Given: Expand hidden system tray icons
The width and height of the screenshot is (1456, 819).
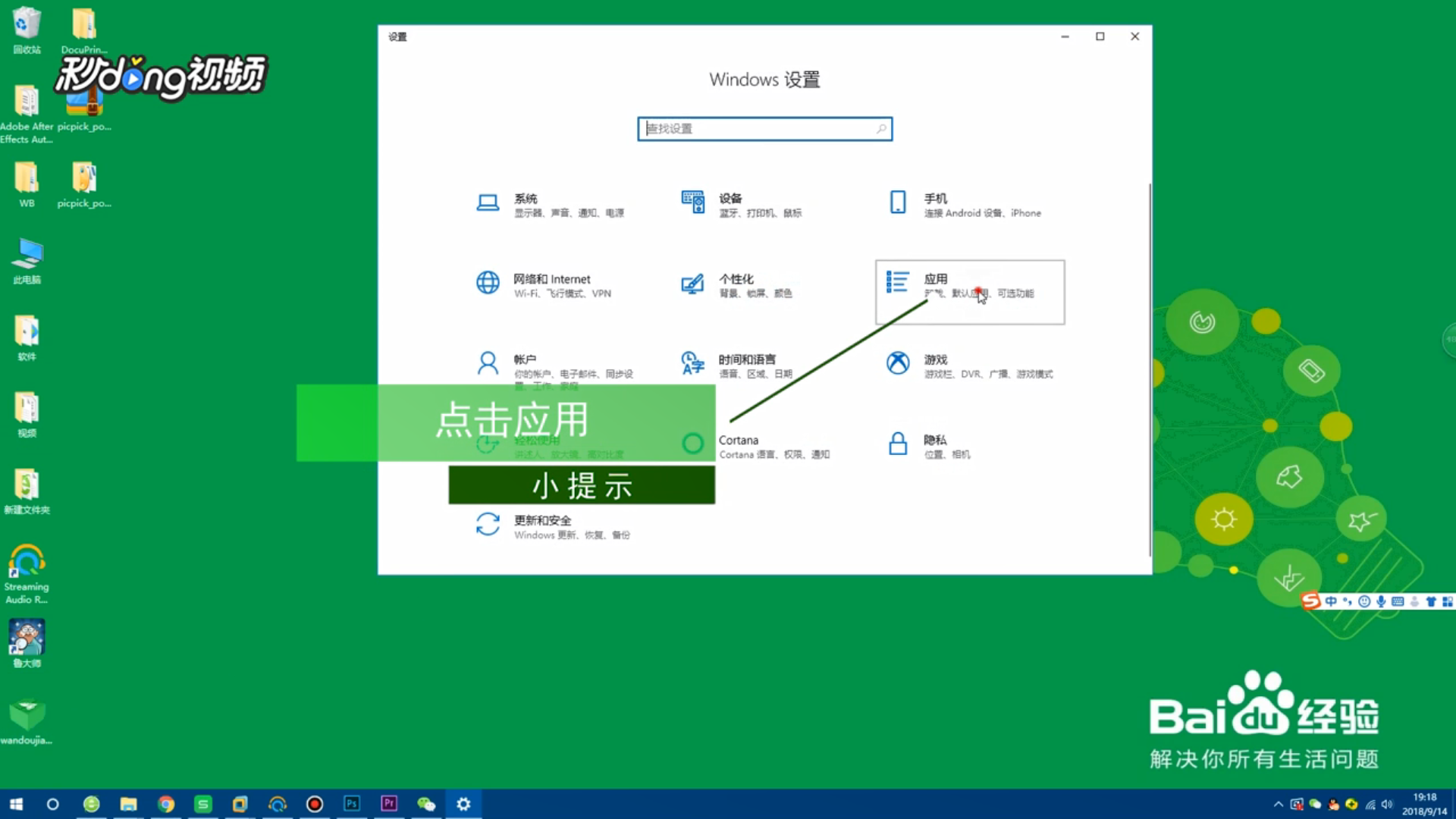Looking at the screenshot, I should coord(1279,805).
